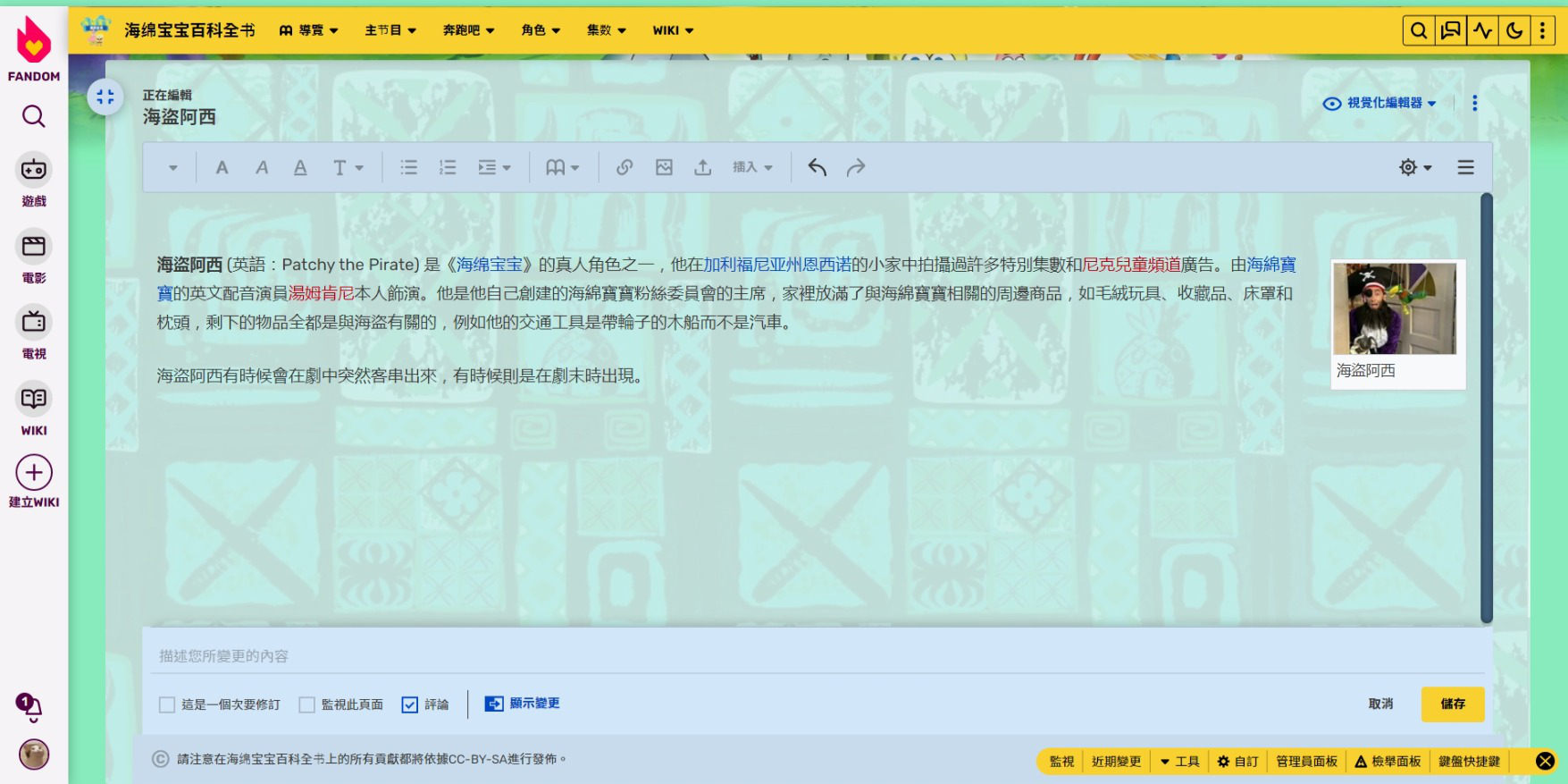Undo the last edit
The image size is (1568, 784).
(x=818, y=167)
